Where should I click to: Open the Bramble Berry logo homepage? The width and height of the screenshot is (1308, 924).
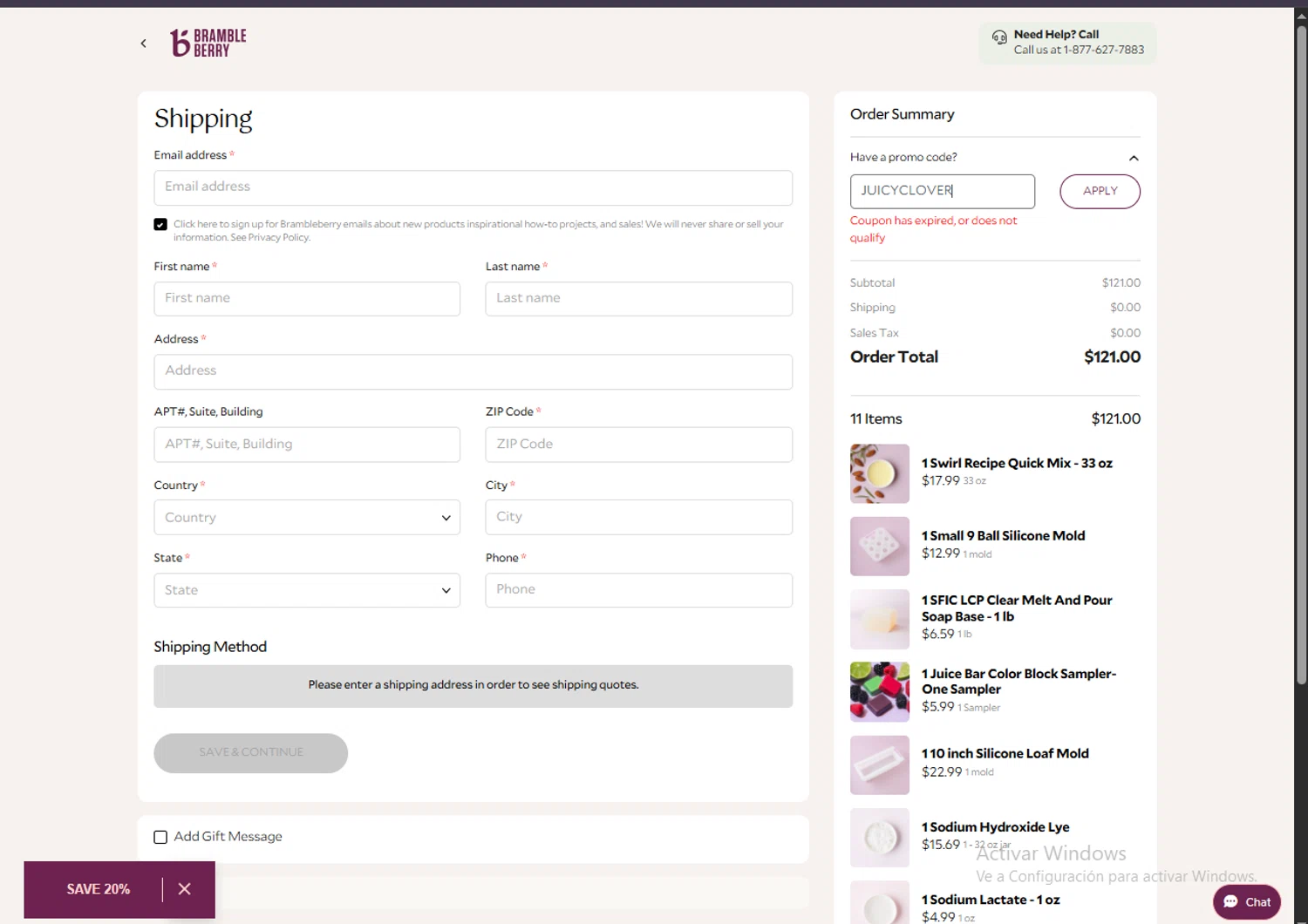[x=208, y=43]
